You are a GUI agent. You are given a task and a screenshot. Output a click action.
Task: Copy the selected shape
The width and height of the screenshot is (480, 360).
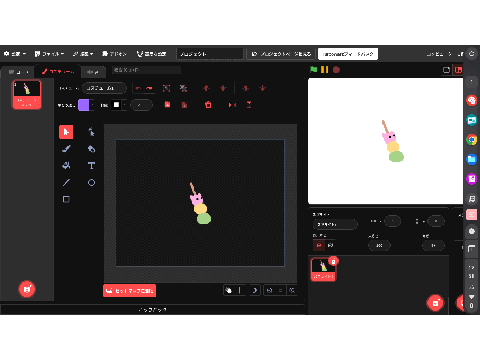click(x=167, y=105)
